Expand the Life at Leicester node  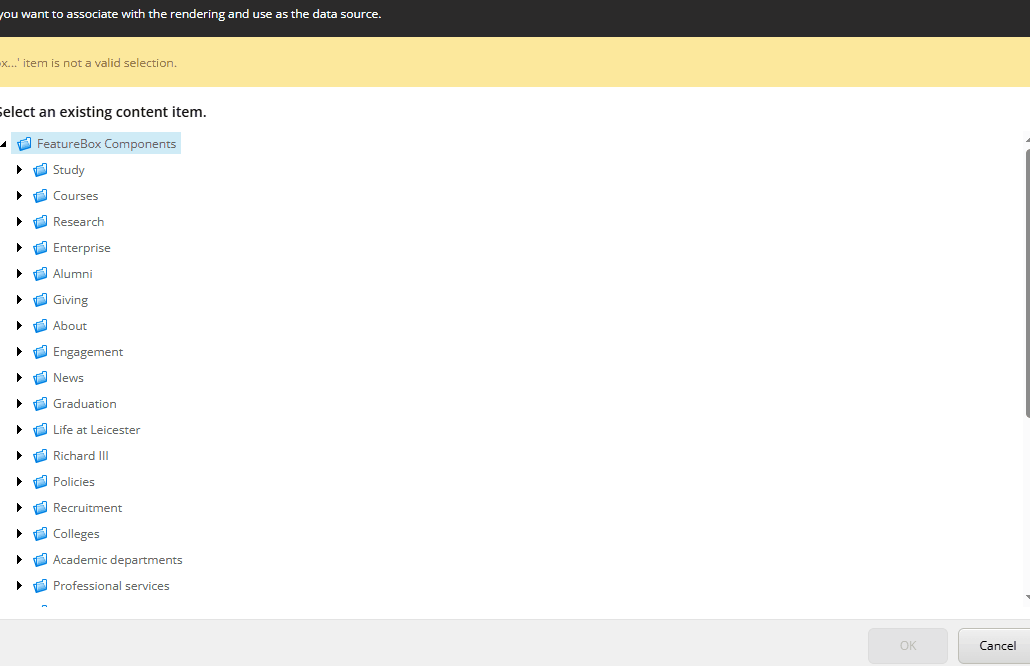tap(20, 429)
